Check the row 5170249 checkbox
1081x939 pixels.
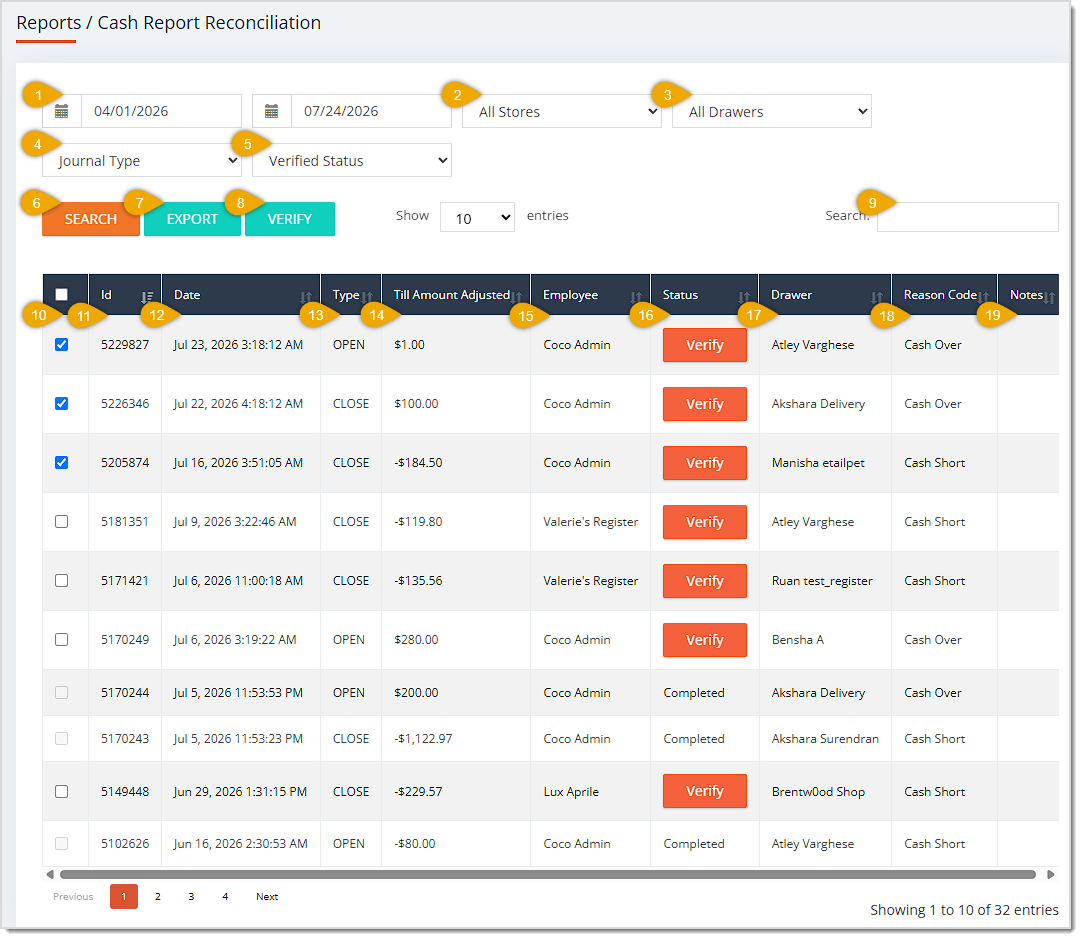(61, 640)
